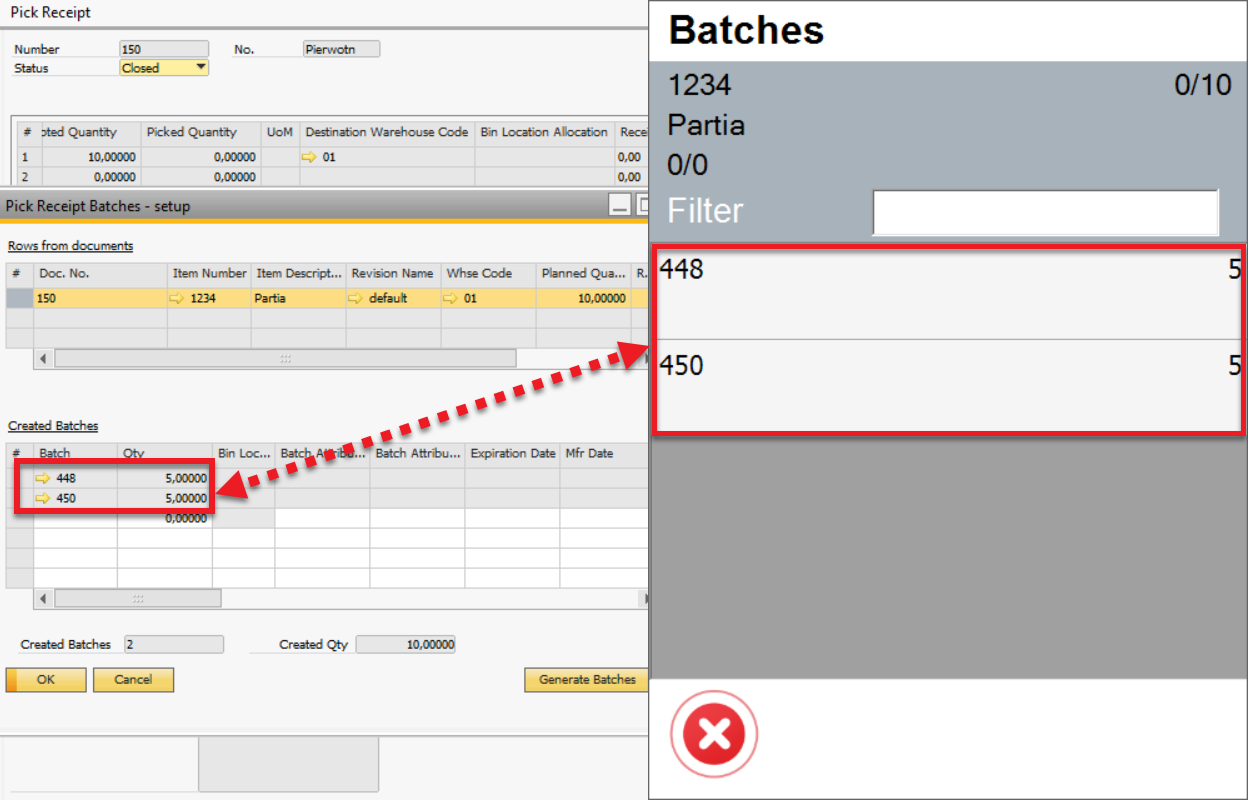Click link arrow beside destination warehouse 01
This screenshot has height=800, width=1248.
[309, 157]
